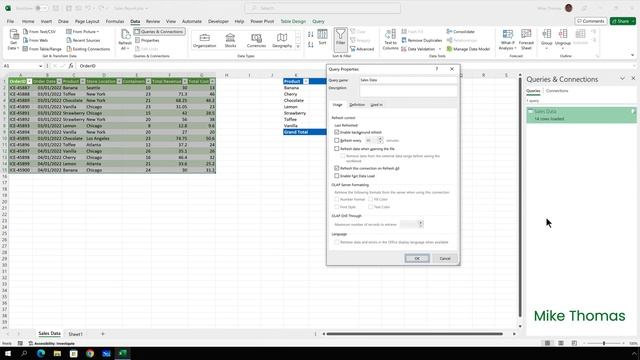Click the Share button
This screenshot has height=360, width=640.
pos(622,21)
